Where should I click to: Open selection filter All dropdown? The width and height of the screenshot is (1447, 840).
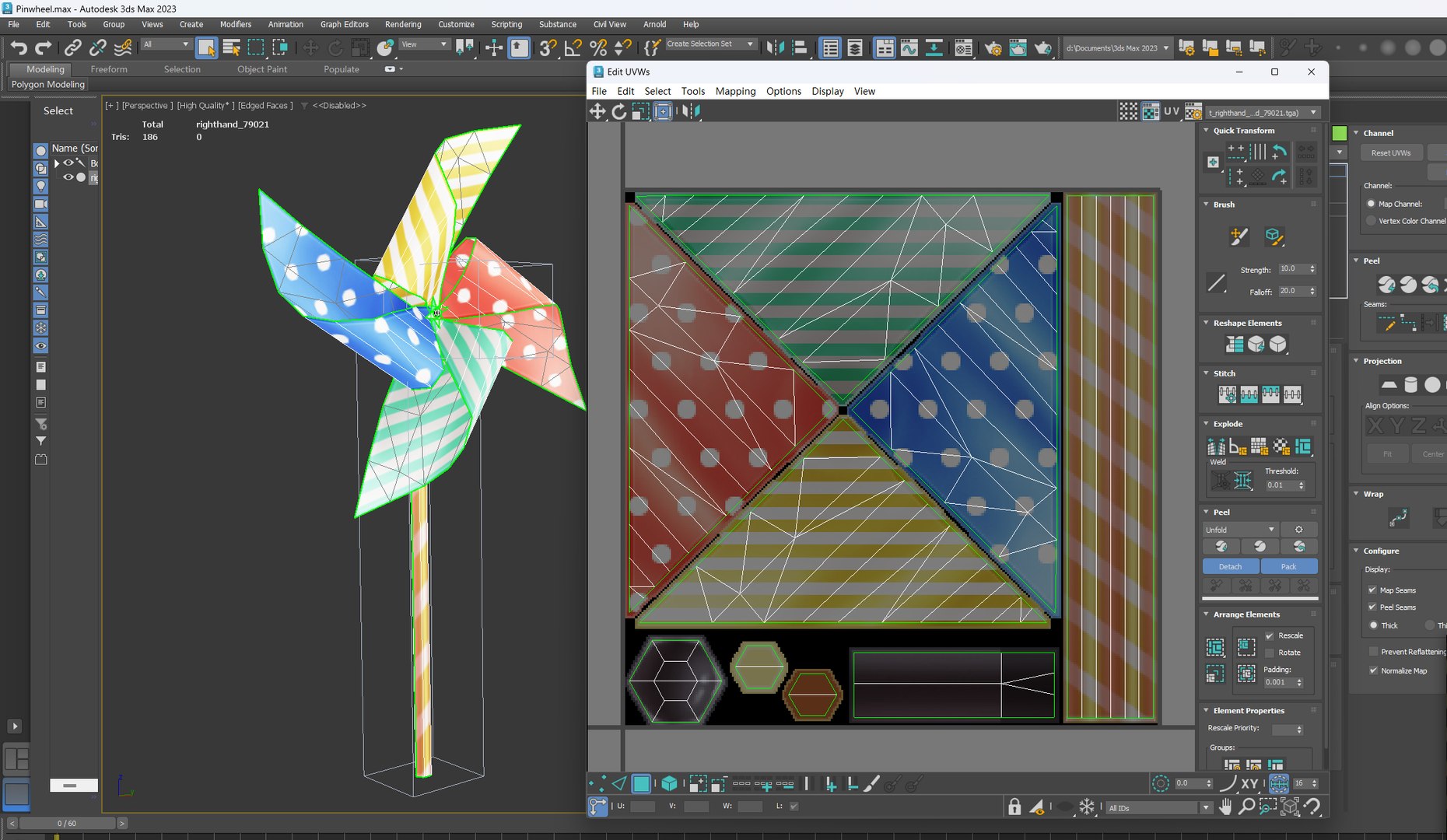166,44
